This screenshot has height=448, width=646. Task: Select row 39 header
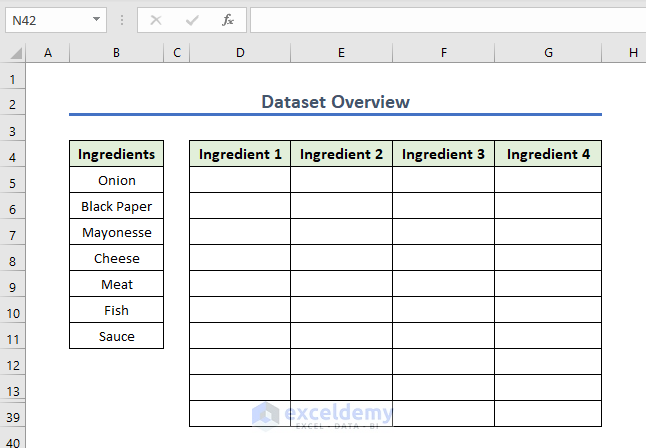point(13,416)
